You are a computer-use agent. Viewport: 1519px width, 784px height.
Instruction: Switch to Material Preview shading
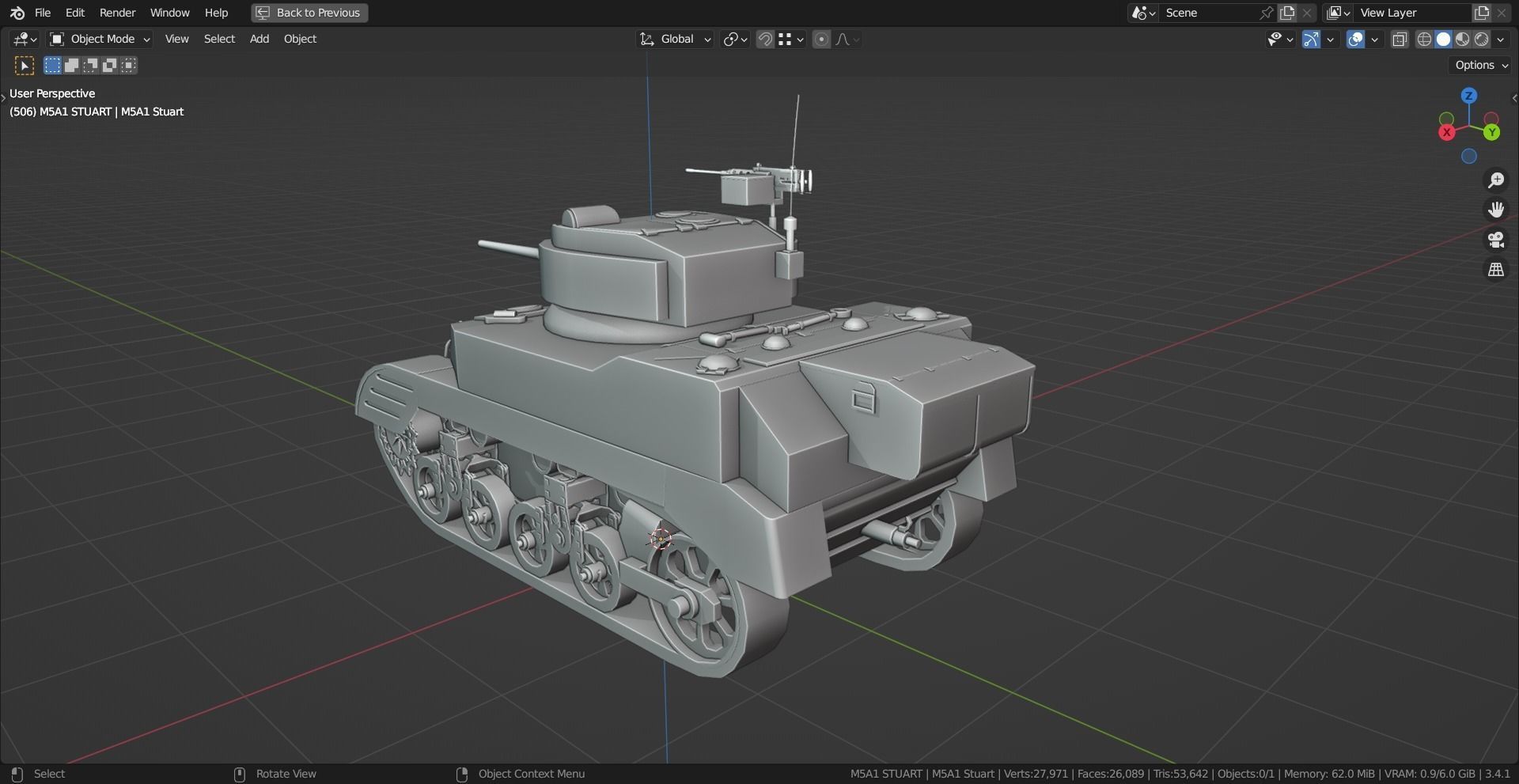pos(1462,39)
